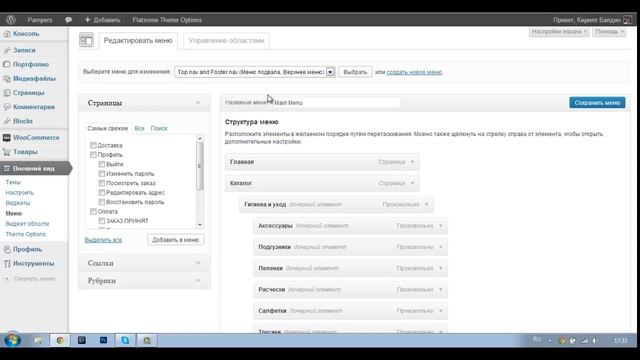Open the Windows Start button

click(12, 340)
